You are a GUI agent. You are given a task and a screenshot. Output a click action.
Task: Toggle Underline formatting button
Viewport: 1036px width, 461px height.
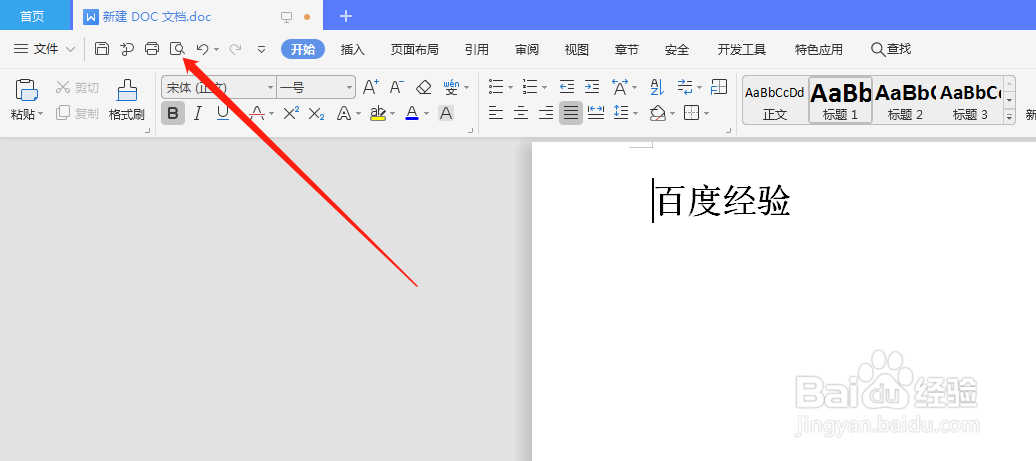click(x=223, y=114)
